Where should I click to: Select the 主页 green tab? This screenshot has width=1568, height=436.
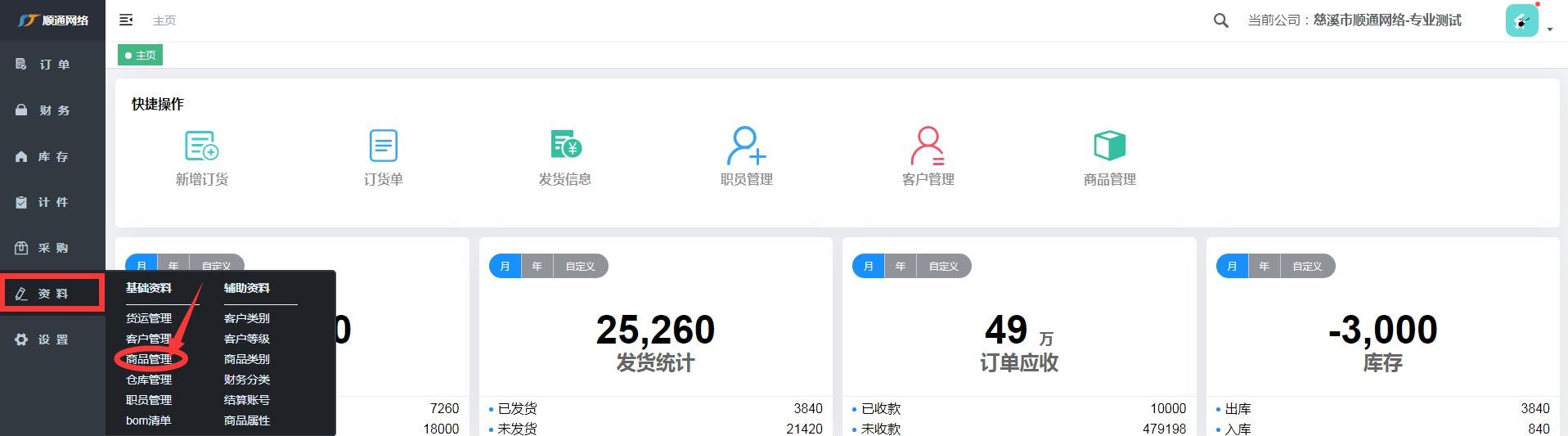tap(141, 55)
